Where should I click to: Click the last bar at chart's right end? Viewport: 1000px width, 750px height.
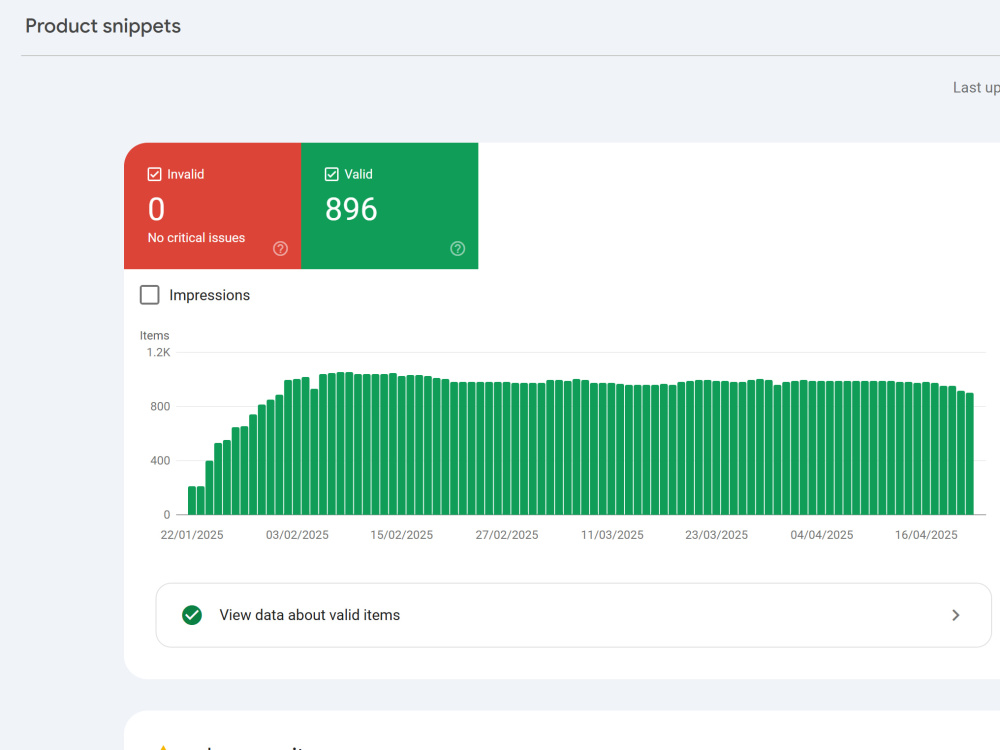click(970, 453)
